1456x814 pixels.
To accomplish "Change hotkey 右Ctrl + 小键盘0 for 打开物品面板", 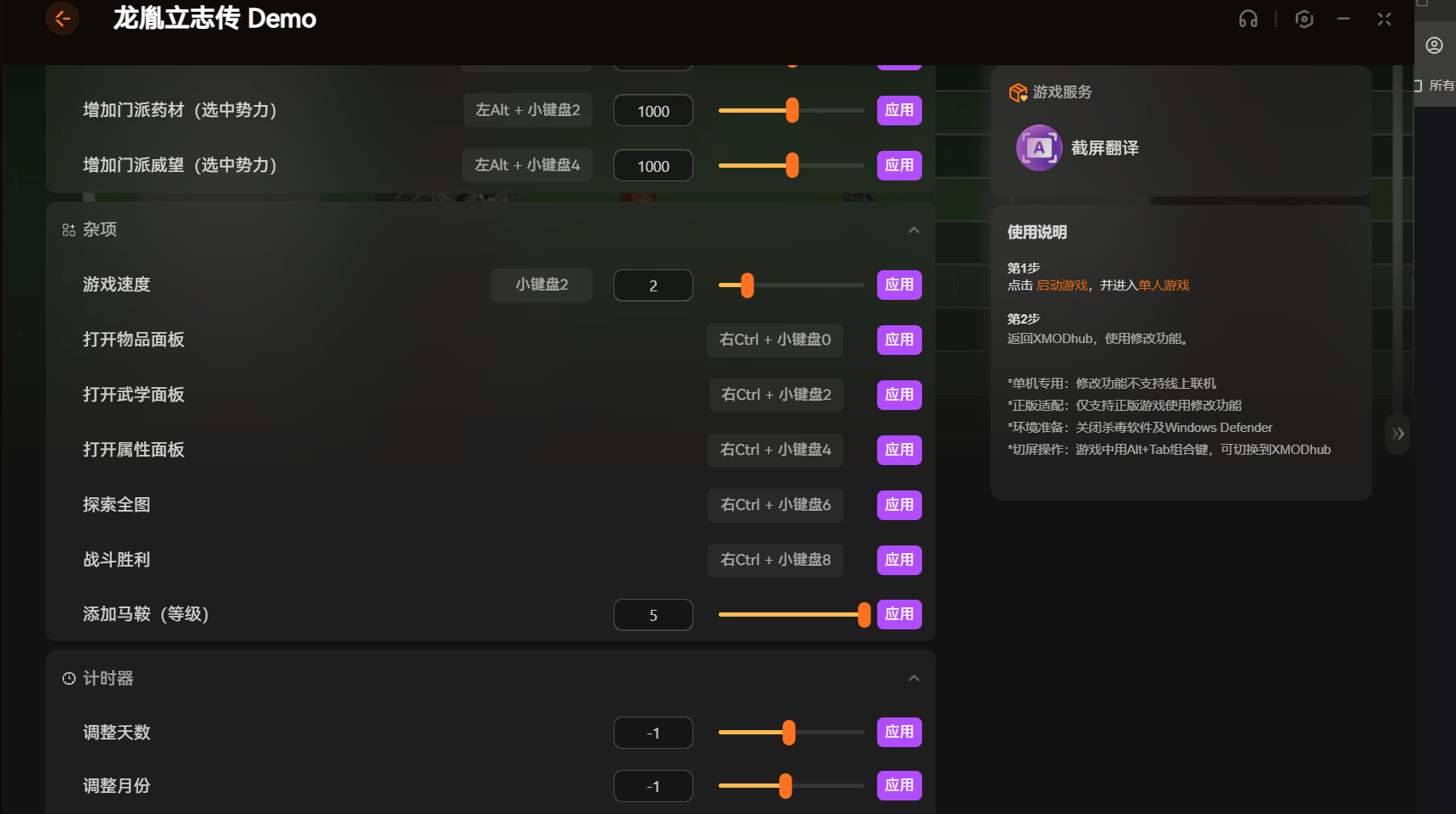I will pyautogui.click(x=775, y=340).
